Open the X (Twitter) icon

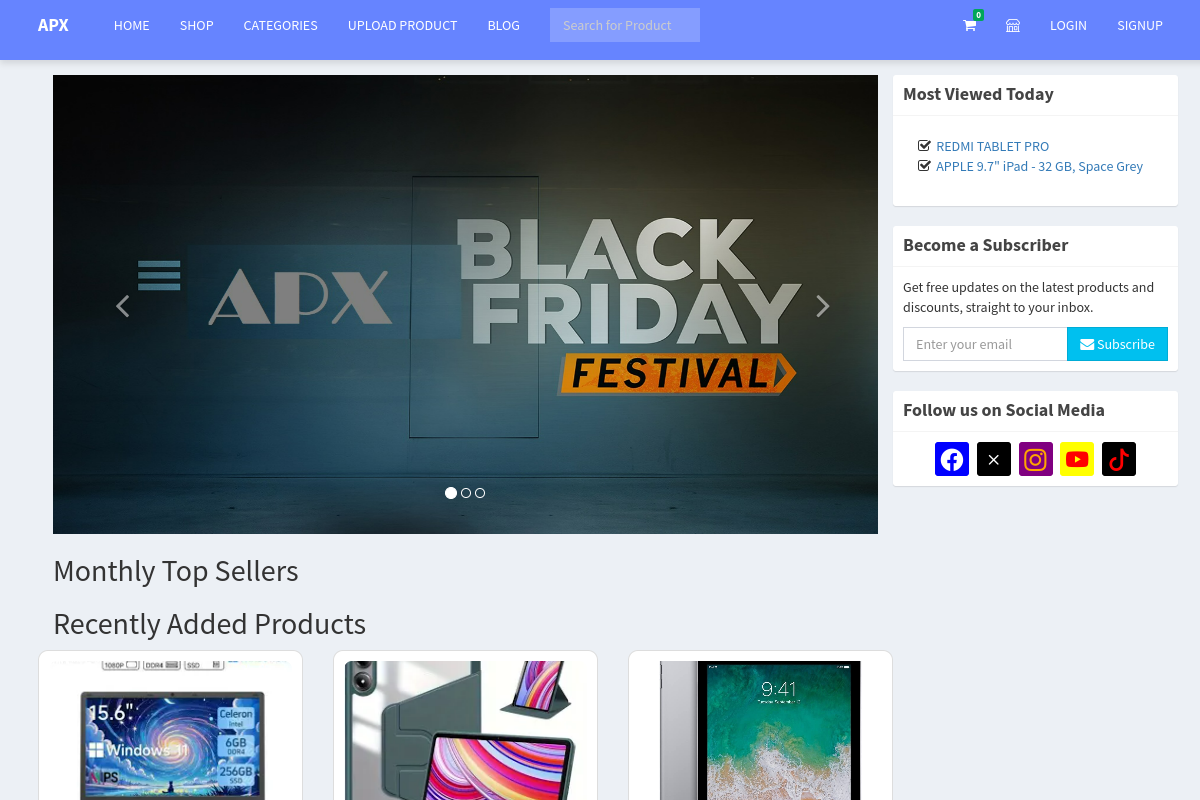[994, 459]
